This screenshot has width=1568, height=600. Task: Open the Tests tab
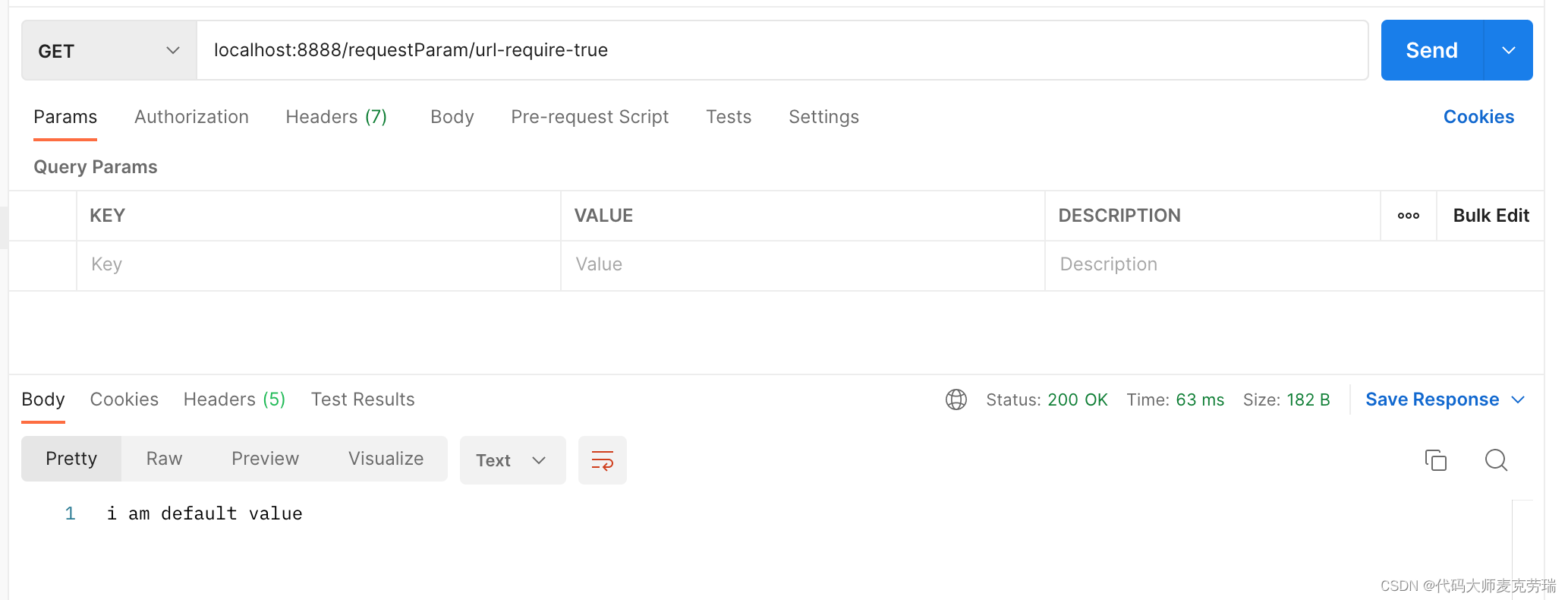[x=729, y=117]
